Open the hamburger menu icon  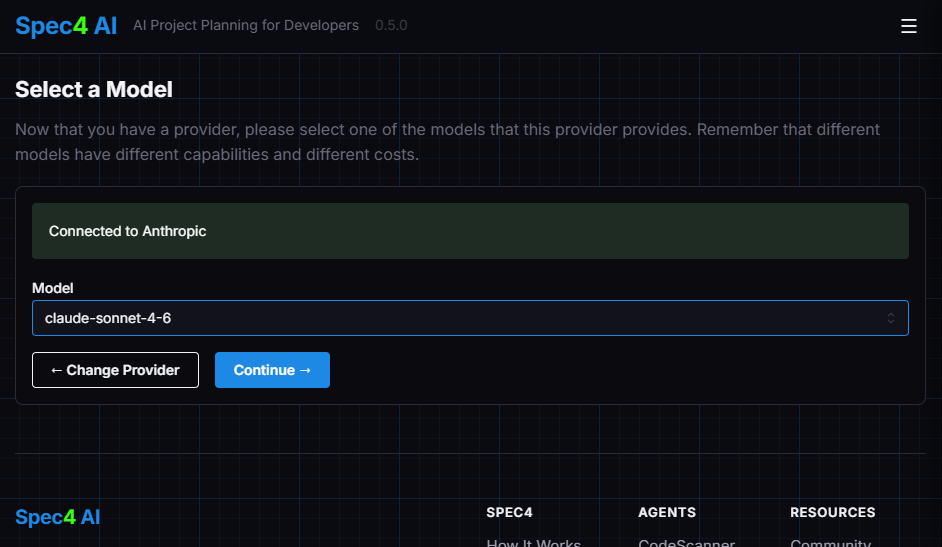(x=908, y=26)
